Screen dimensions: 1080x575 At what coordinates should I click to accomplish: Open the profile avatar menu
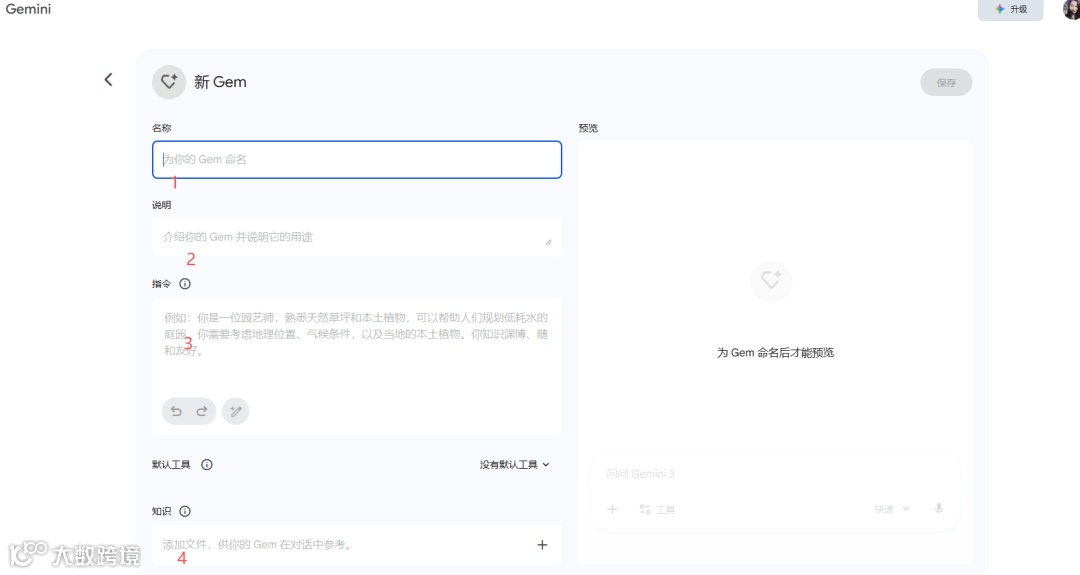(x=1072, y=9)
